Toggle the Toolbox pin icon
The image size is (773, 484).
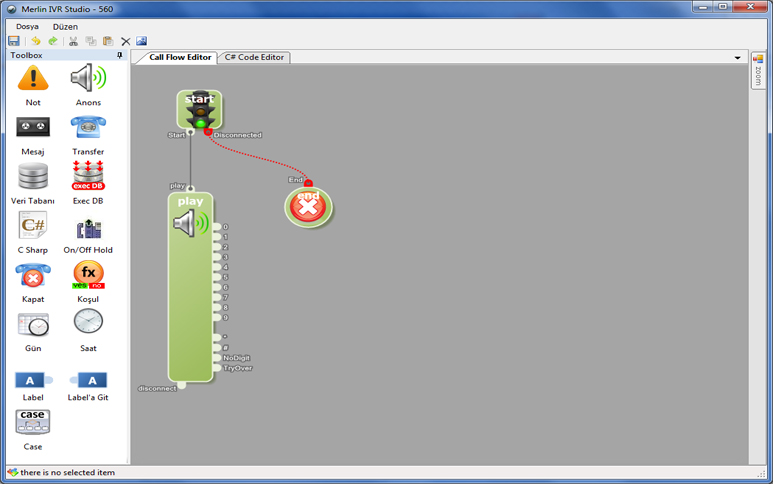point(120,55)
